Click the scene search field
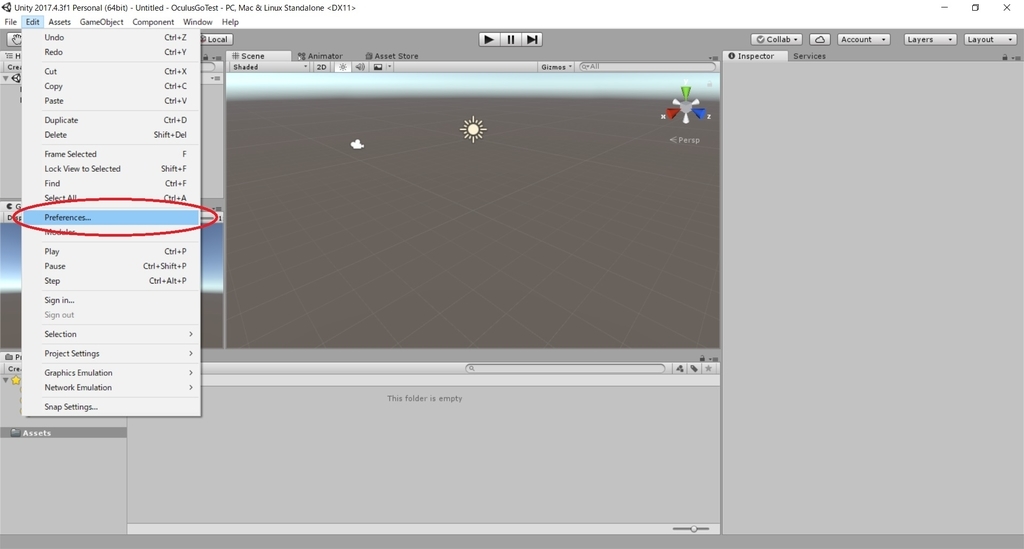This screenshot has height=549, width=1024. [647, 67]
